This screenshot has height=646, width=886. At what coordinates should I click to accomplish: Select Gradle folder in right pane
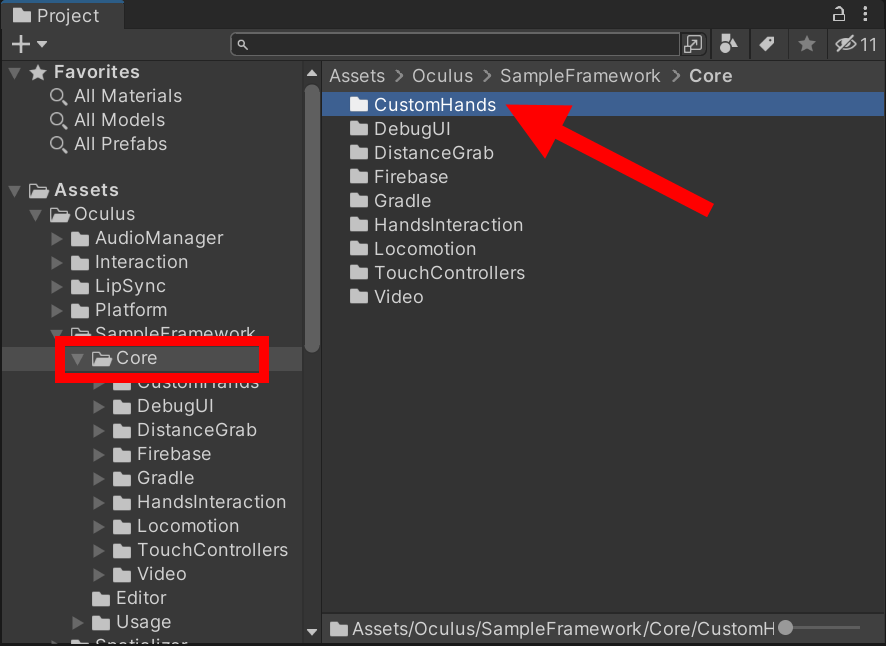pyautogui.click(x=603, y=201)
